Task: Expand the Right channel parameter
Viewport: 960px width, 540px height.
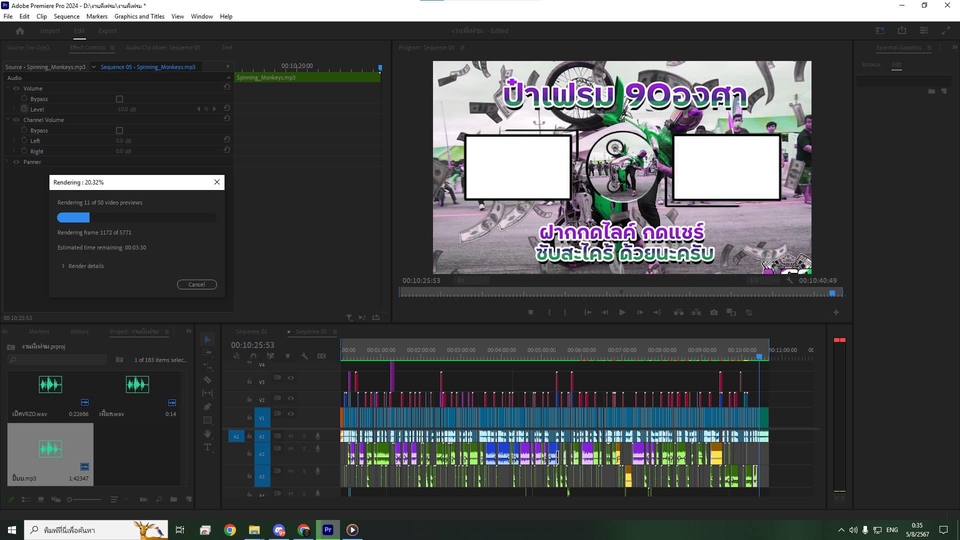Action: pos(14,151)
